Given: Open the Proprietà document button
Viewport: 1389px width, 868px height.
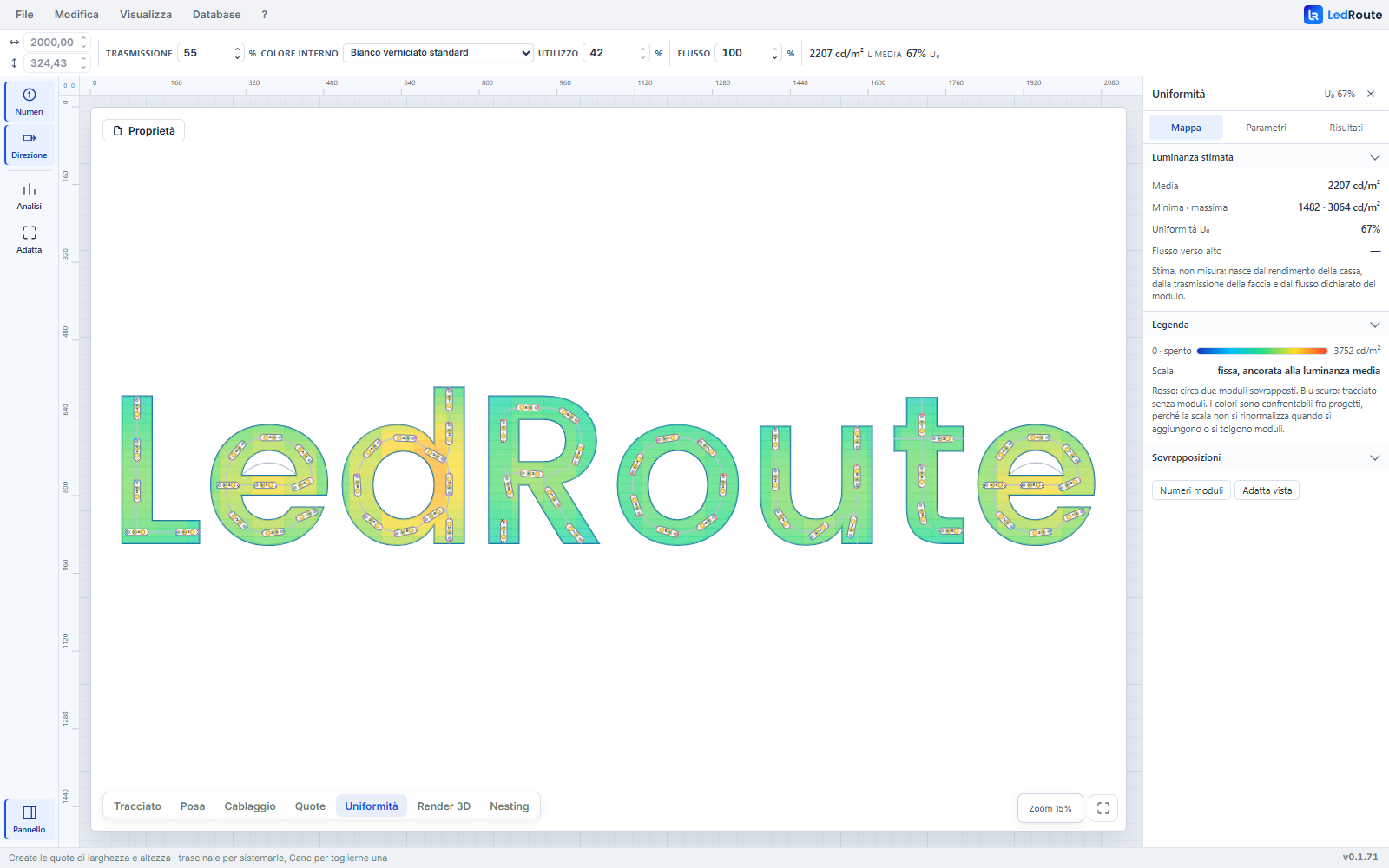Looking at the screenshot, I should tap(143, 130).
